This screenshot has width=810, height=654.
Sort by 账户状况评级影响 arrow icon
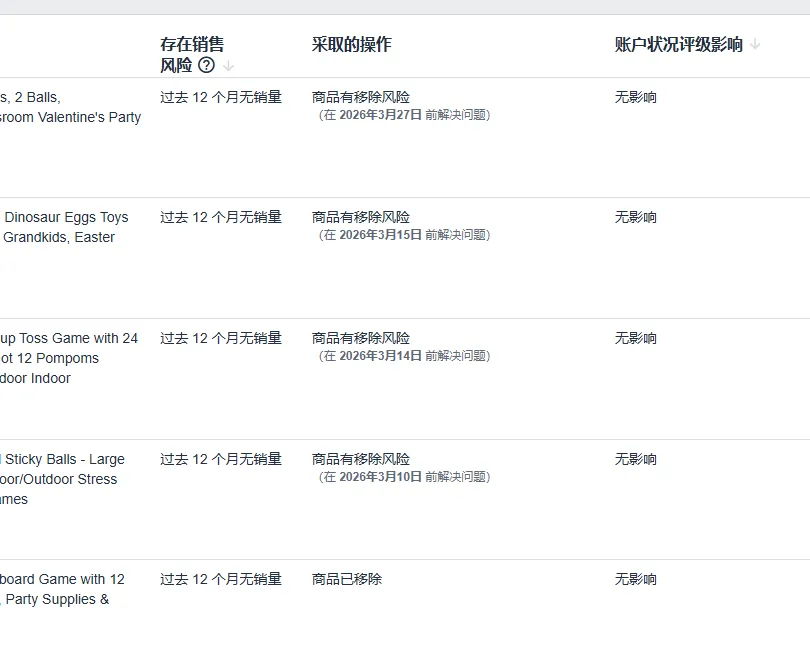coord(755,44)
